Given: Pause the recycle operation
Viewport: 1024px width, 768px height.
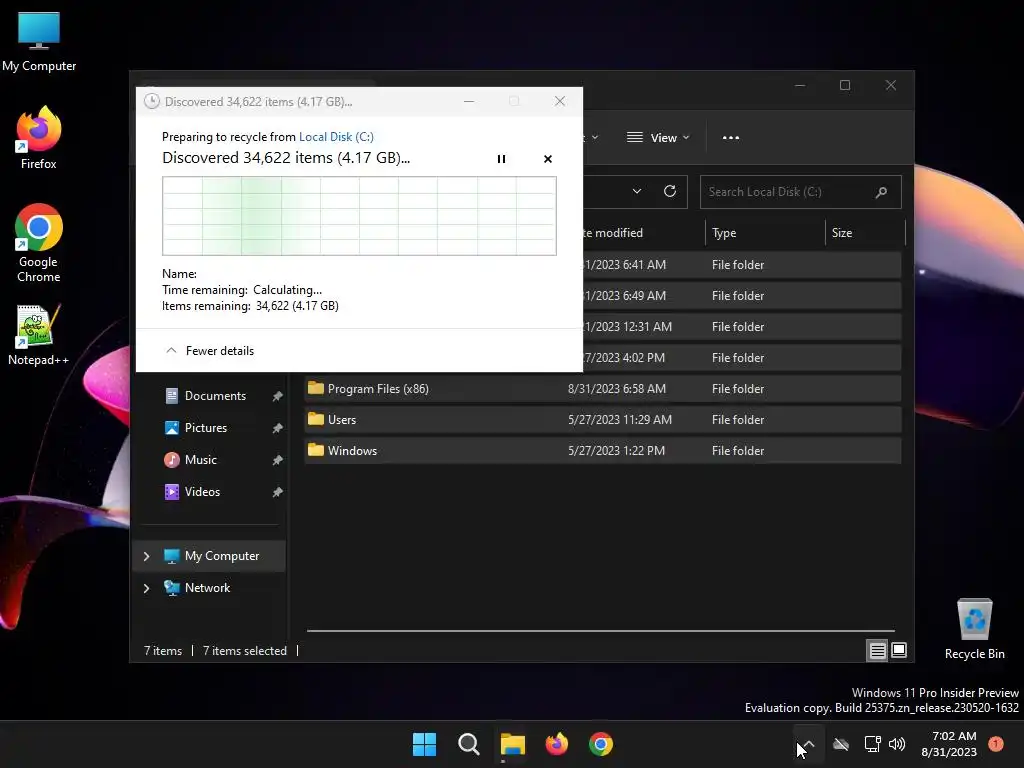Looking at the screenshot, I should [502, 159].
